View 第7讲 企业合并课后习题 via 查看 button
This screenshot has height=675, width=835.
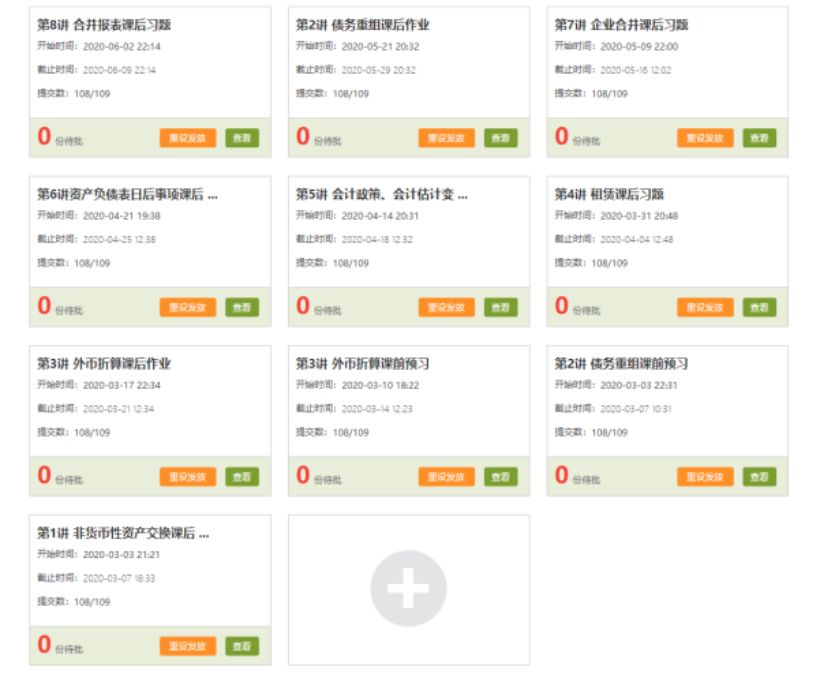[x=759, y=138]
